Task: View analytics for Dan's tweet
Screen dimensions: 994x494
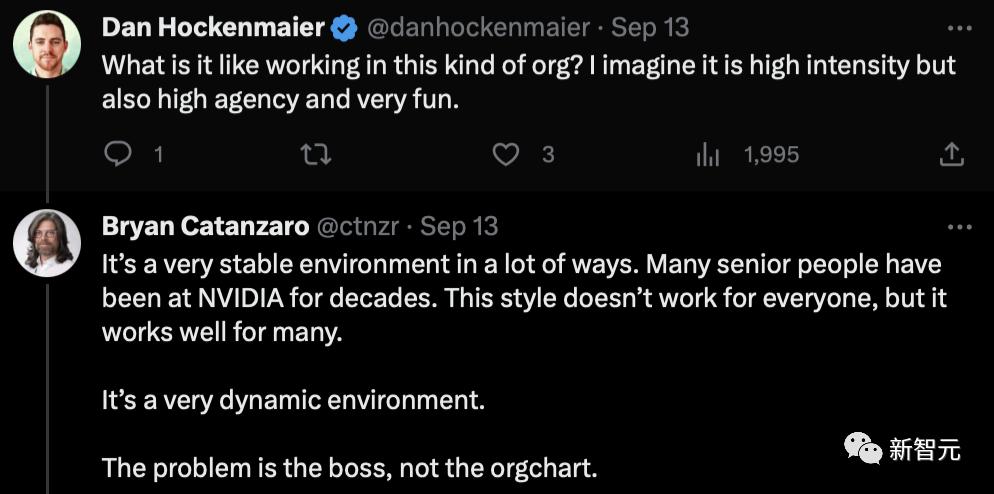Action: click(x=708, y=154)
